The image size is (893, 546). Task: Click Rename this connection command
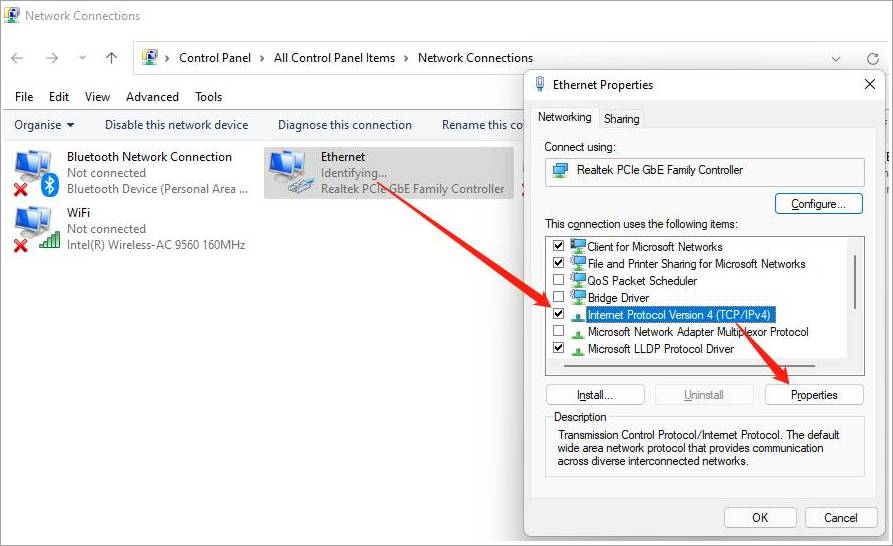[x=482, y=125]
